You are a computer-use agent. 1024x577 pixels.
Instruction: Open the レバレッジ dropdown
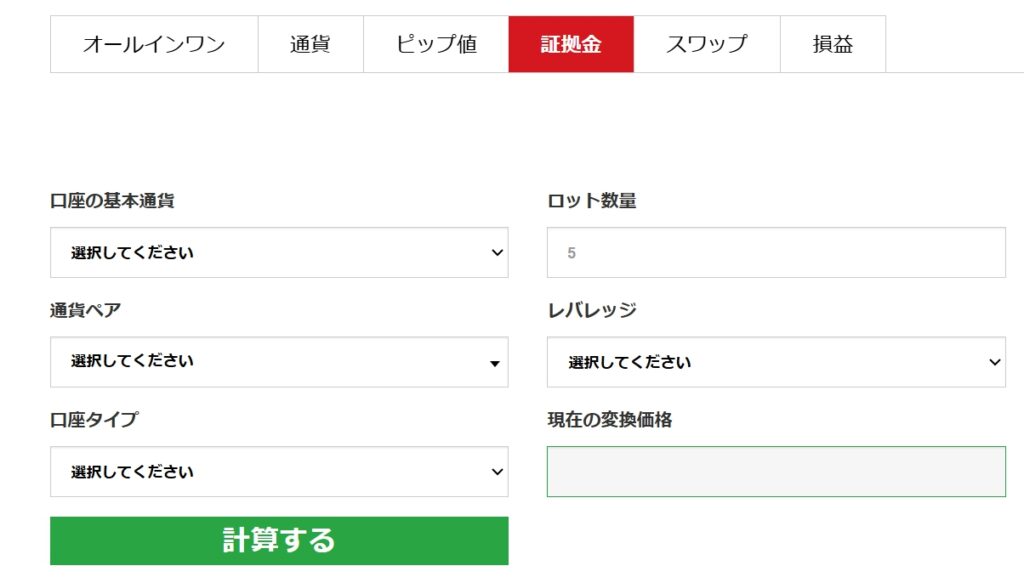coord(776,362)
